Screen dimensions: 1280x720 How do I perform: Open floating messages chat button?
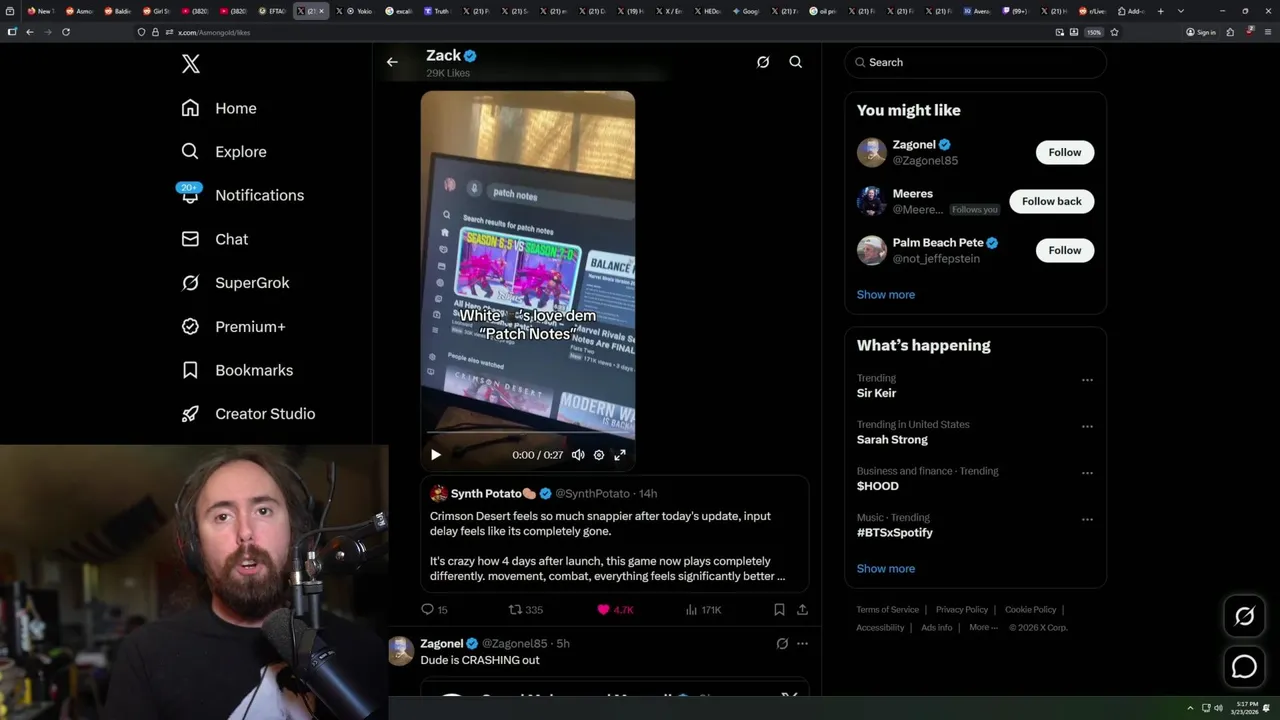click(1245, 666)
